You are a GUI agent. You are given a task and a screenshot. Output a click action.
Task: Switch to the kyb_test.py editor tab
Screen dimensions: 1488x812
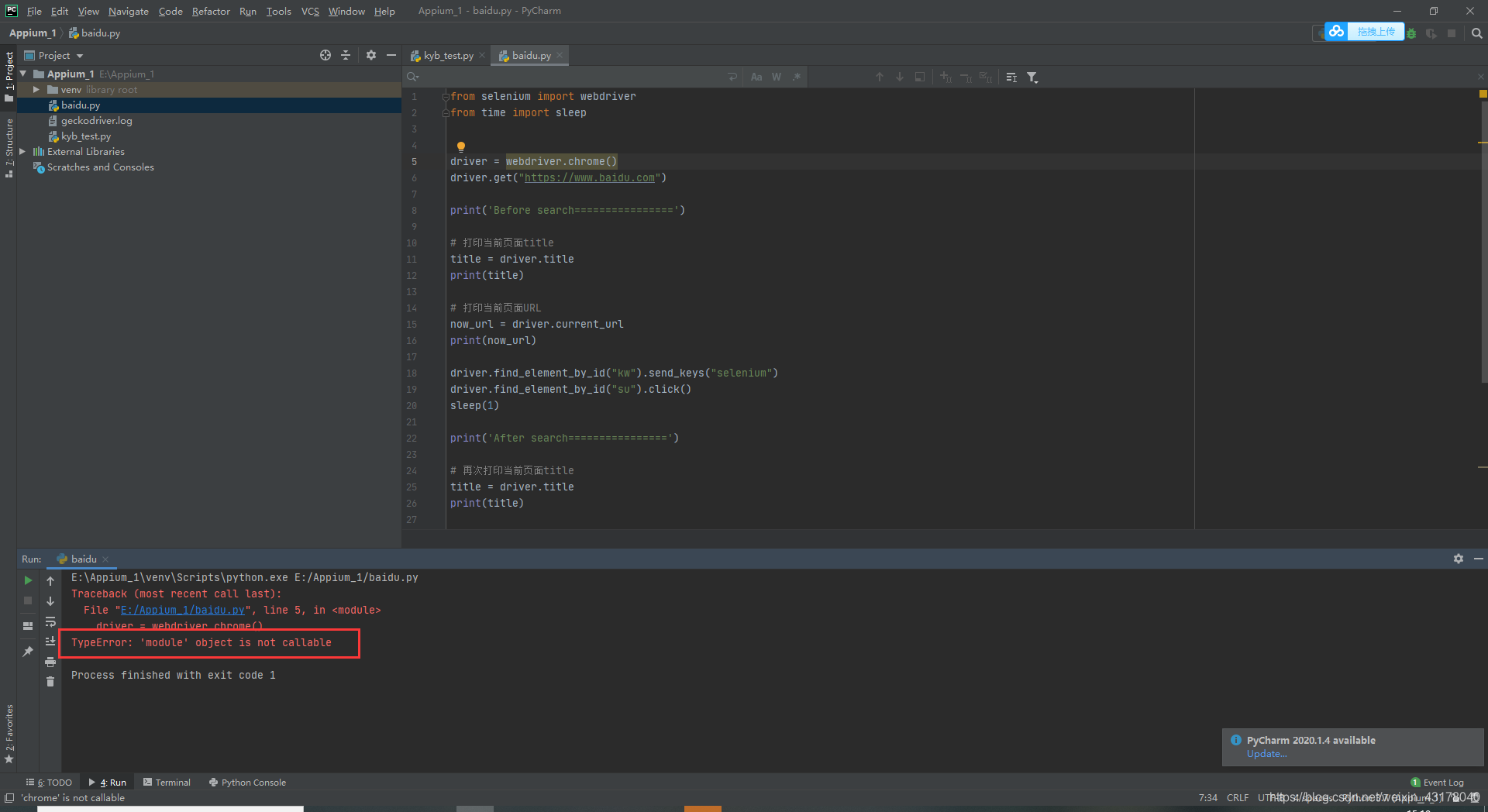point(448,55)
